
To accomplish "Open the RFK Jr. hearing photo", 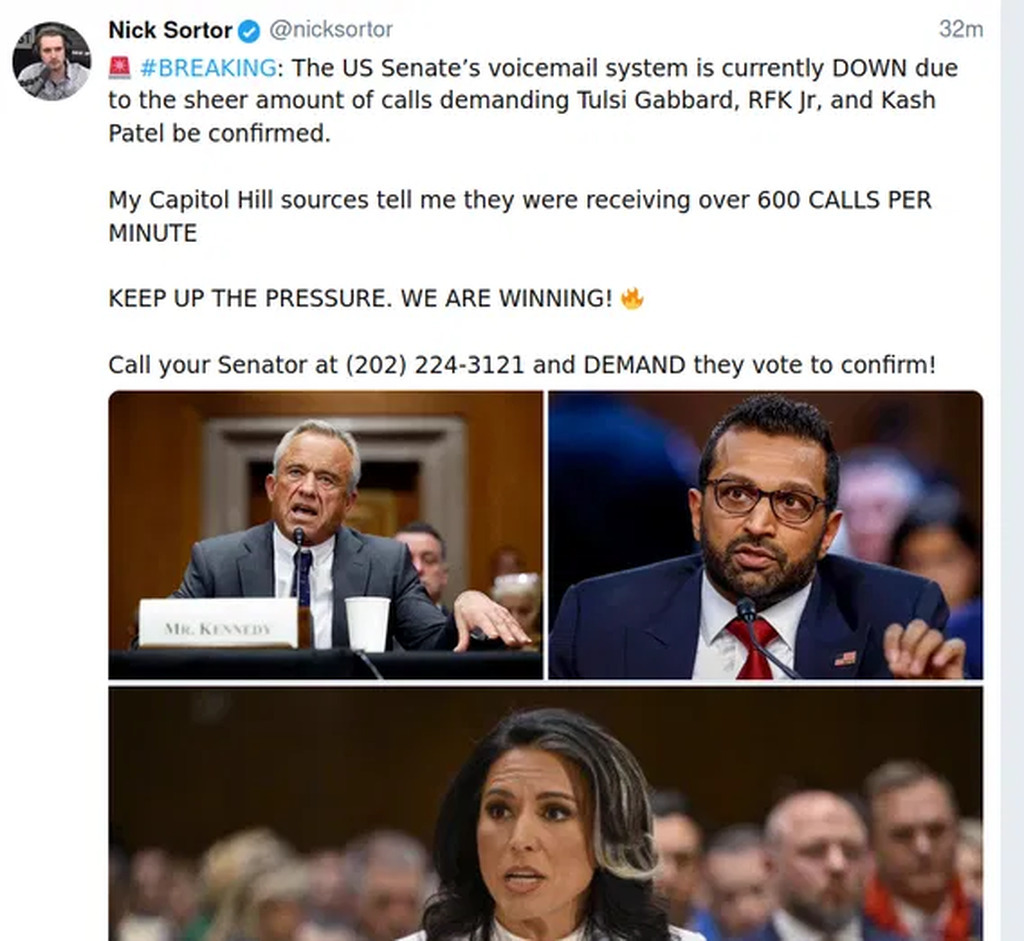I will 325,534.
